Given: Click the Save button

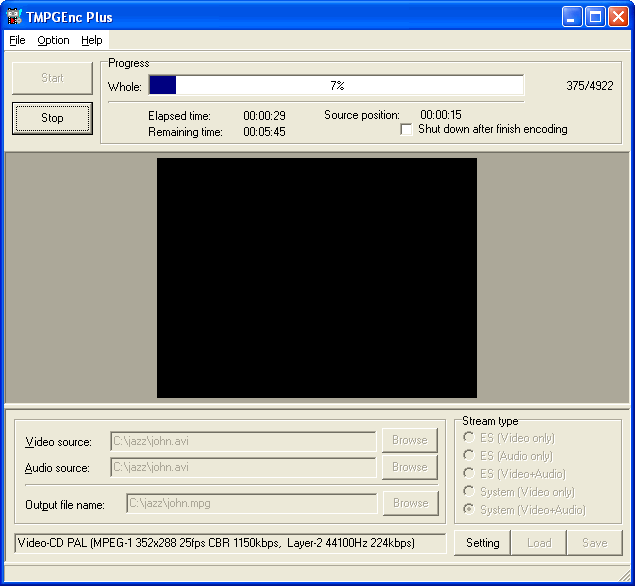Looking at the screenshot, I should point(595,543).
